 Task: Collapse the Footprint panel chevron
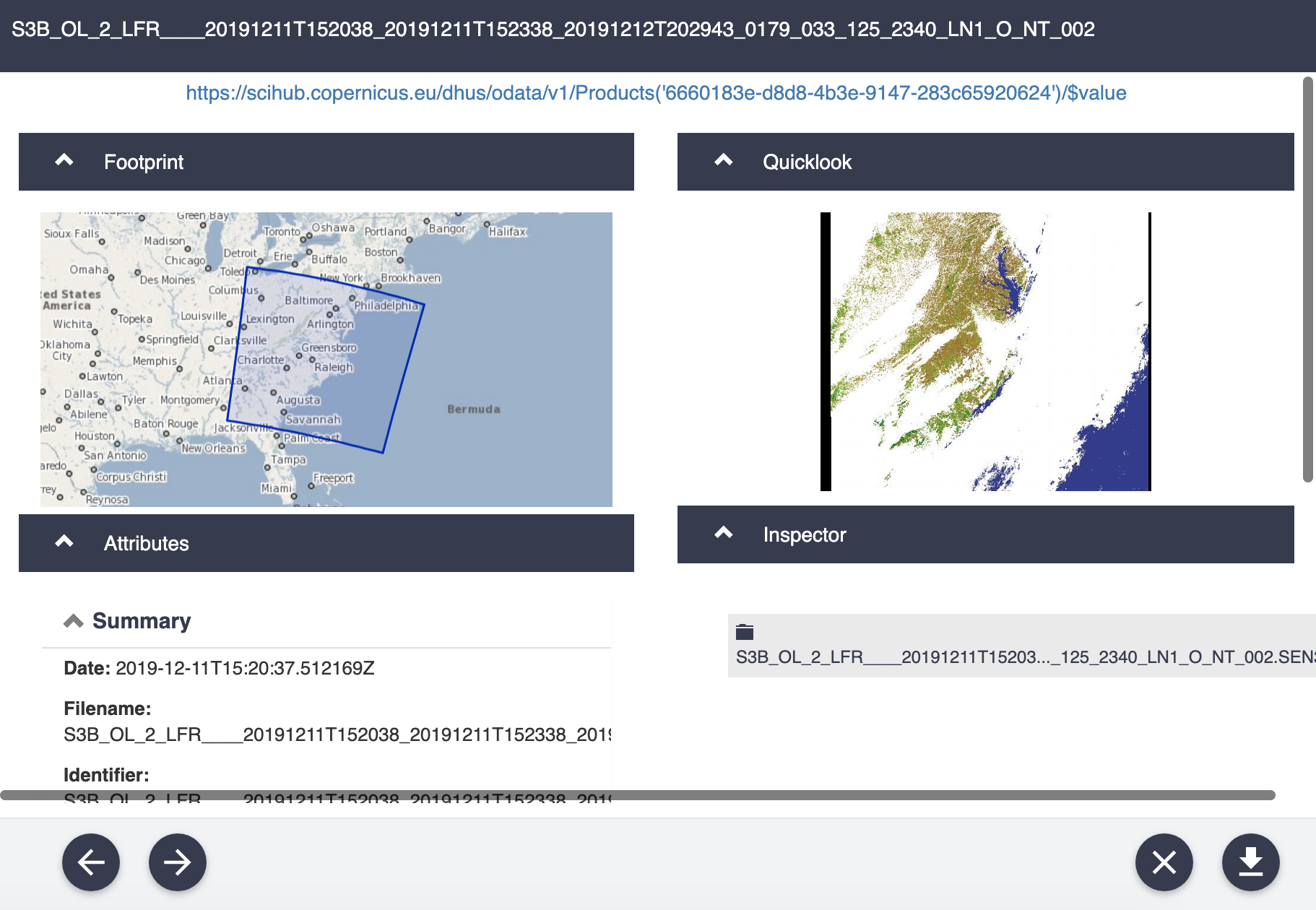click(x=64, y=161)
